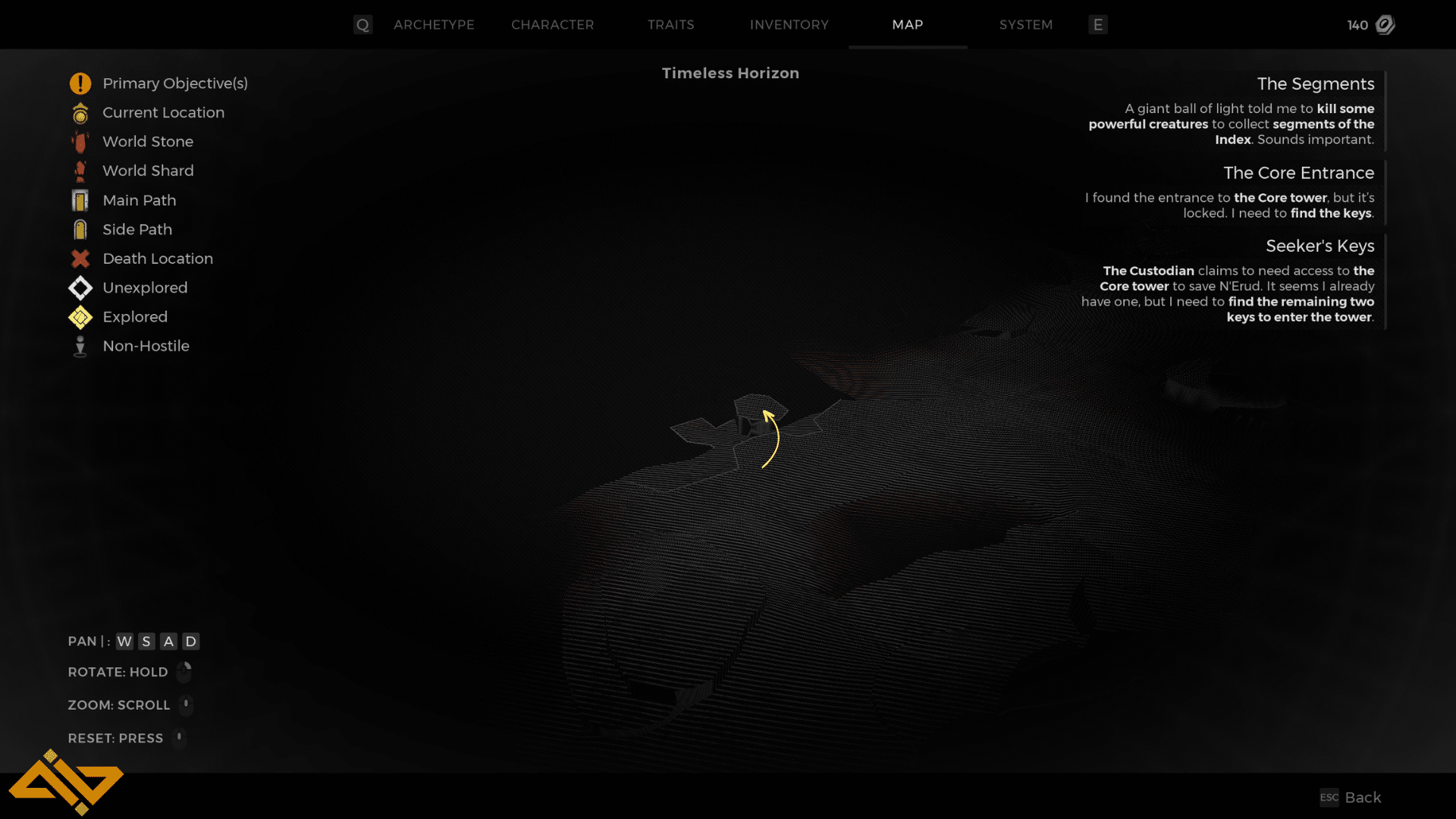Viewport: 1456px width, 819px height.
Task: Click the S pan key
Action: point(146,642)
